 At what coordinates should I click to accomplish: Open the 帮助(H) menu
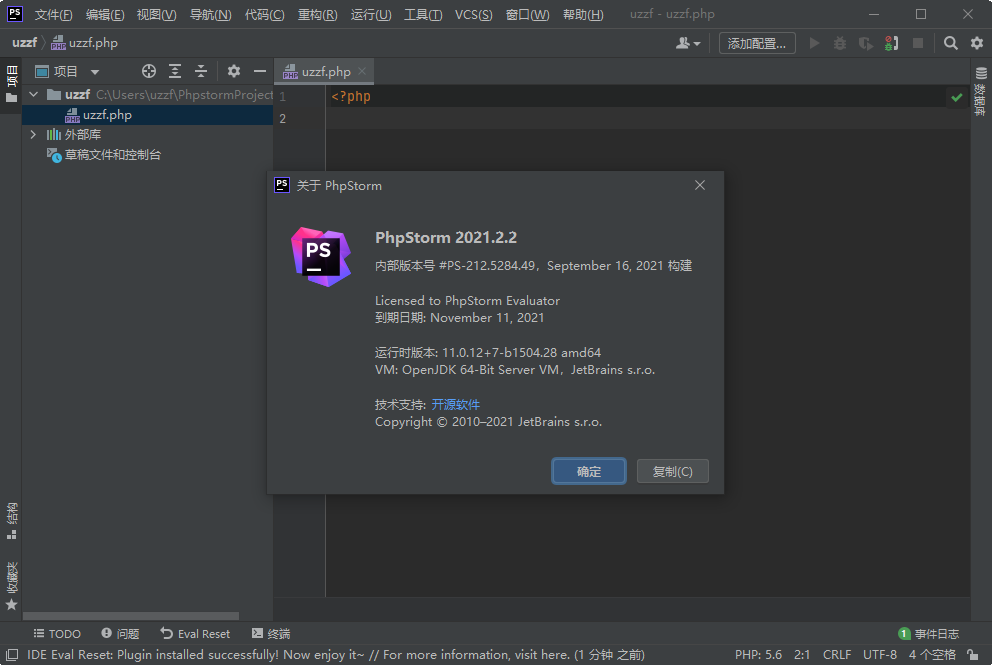coord(583,15)
